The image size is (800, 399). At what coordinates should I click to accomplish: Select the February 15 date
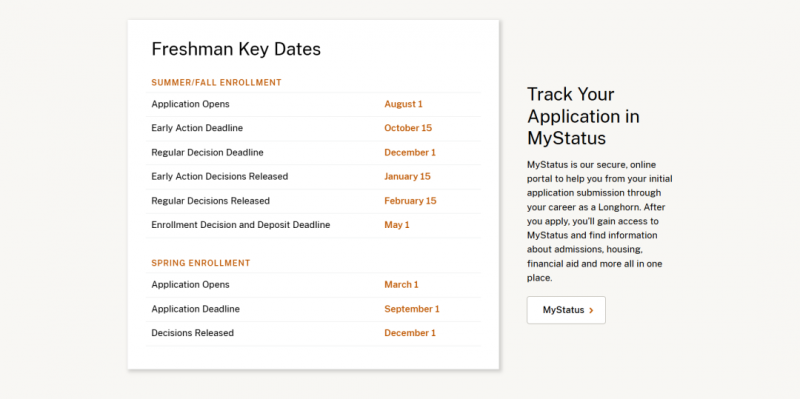pyautogui.click(x=410, y=201)
